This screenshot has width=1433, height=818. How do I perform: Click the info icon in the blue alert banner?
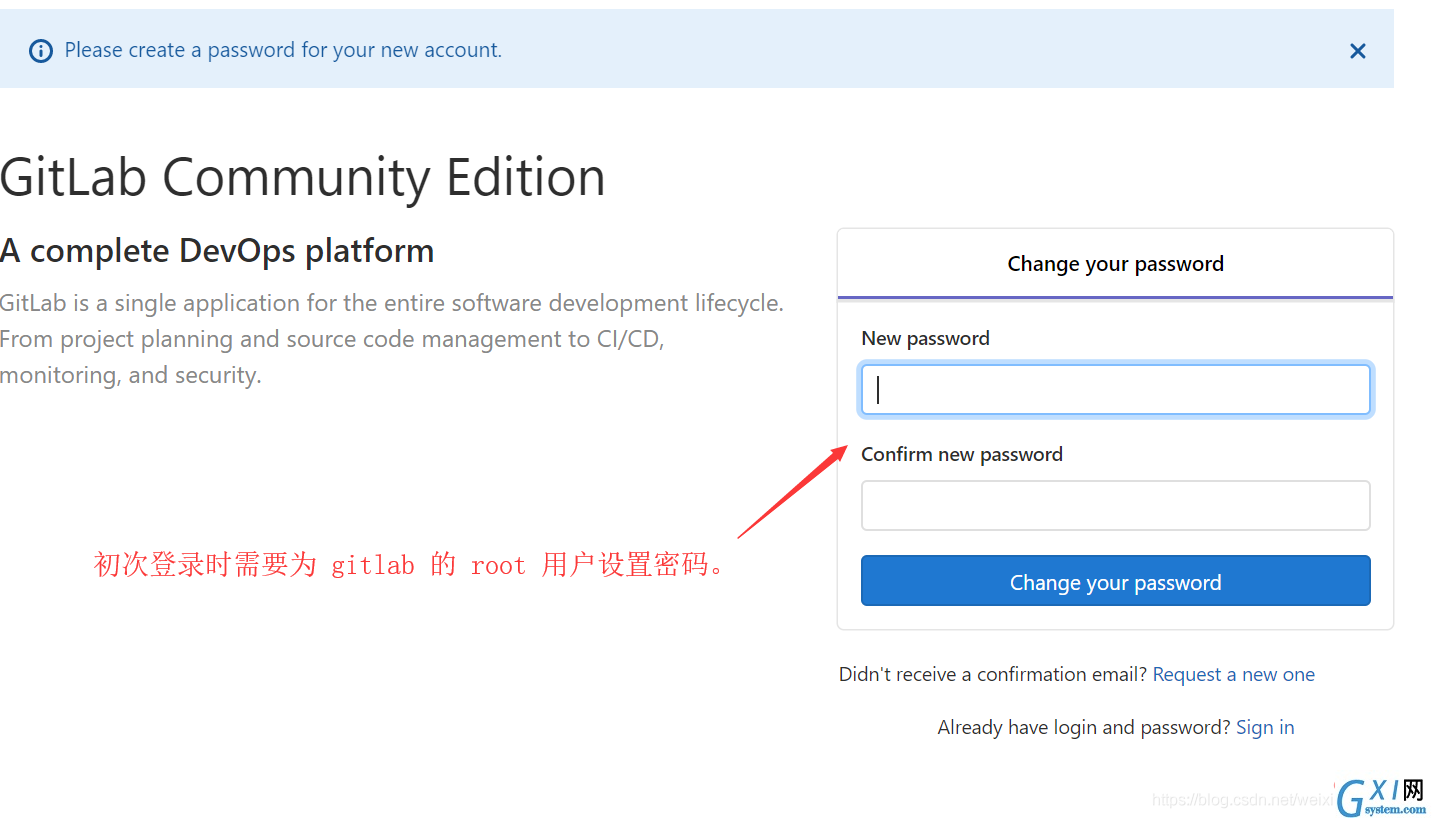click(x=41, y=51)
